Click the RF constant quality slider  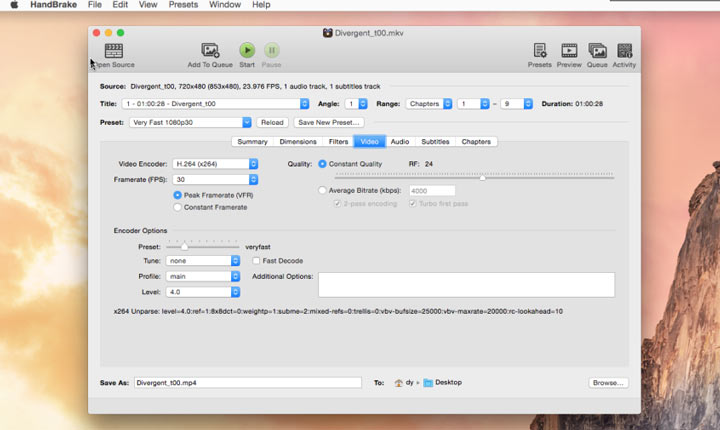coord(474,177)
